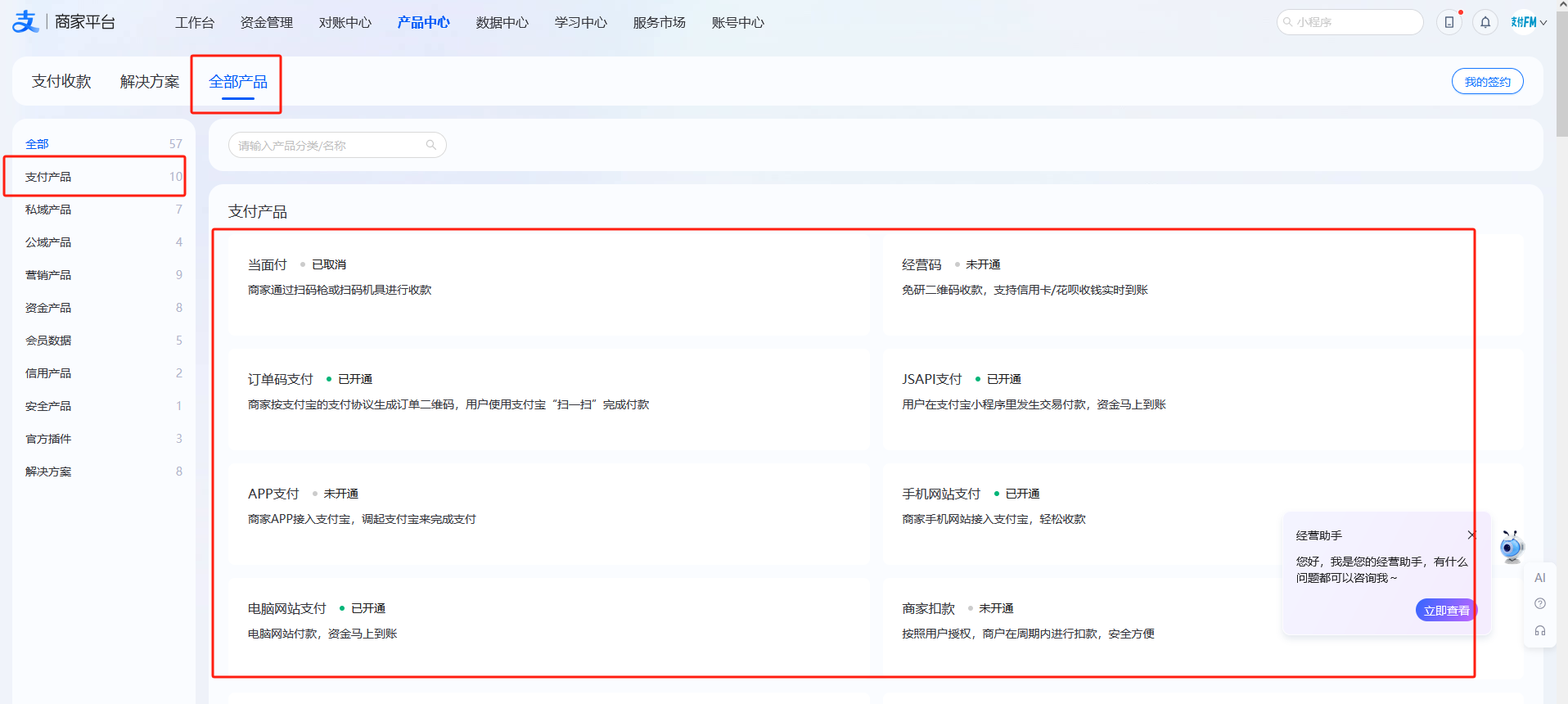Screen dimensions: 1568x704
Task: Open 账号中心 in top navigation
Action: click(738, 22)
